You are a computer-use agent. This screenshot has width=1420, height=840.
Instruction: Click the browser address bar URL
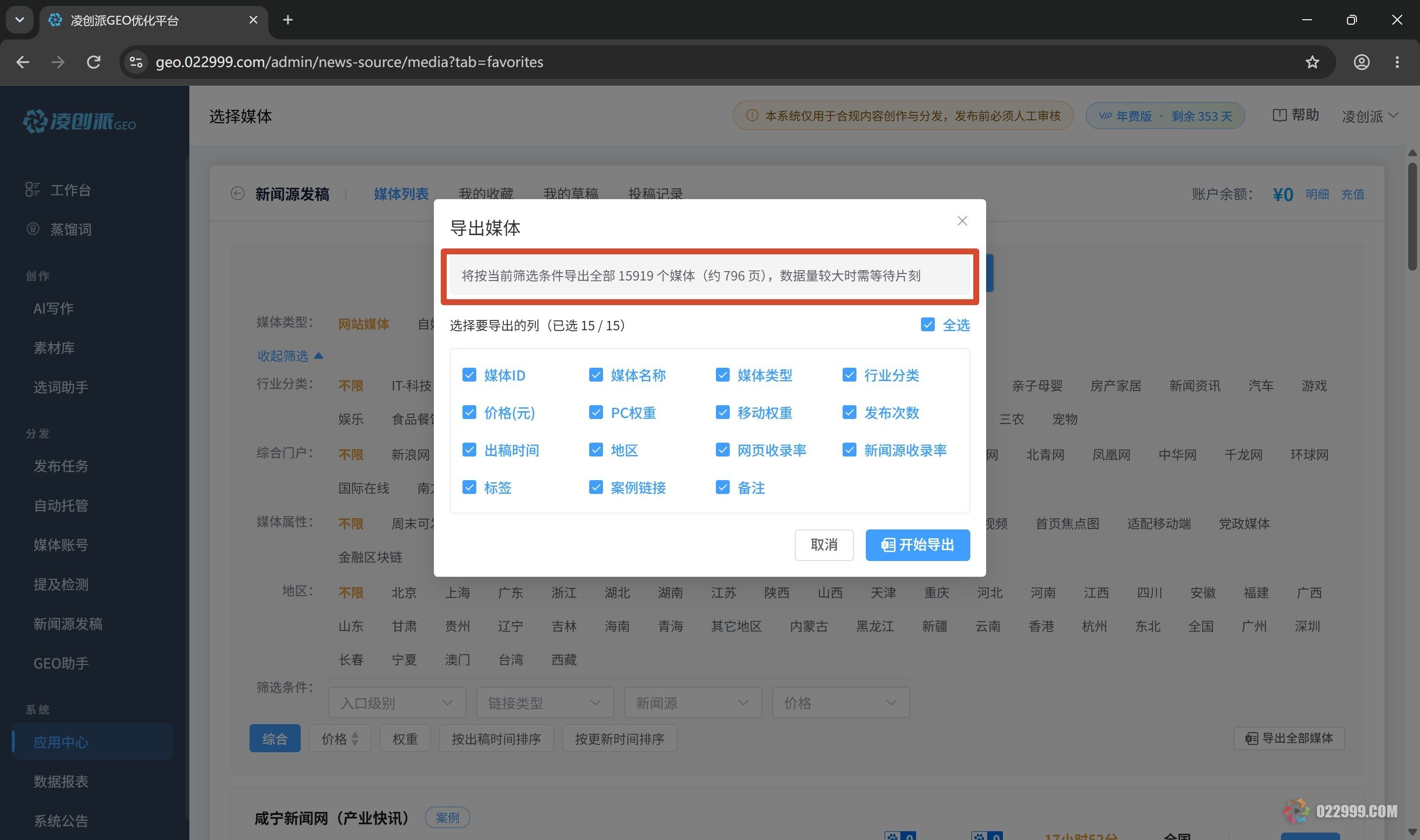pyautogui.click(x=349, y=62)
